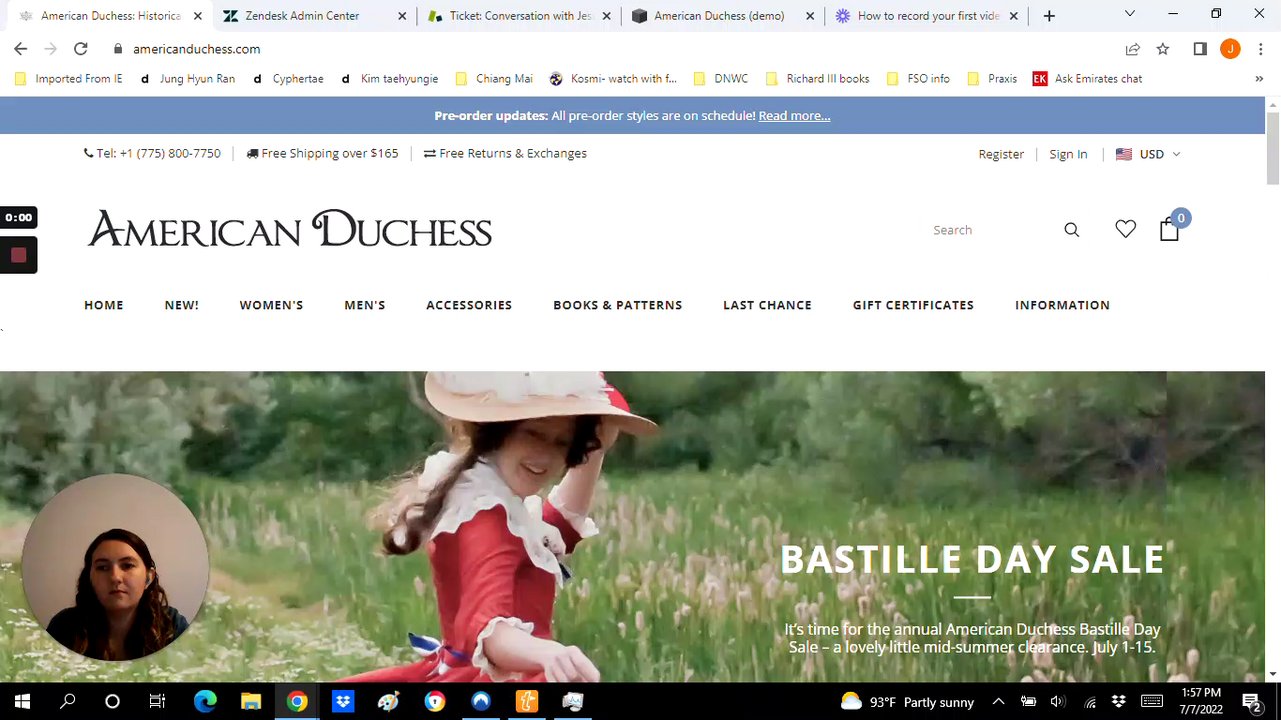Open the tab search dropdown arrow
The width and height of the screenshot is (1281, 720).
pyautogui.click(x=1130, y=14)
